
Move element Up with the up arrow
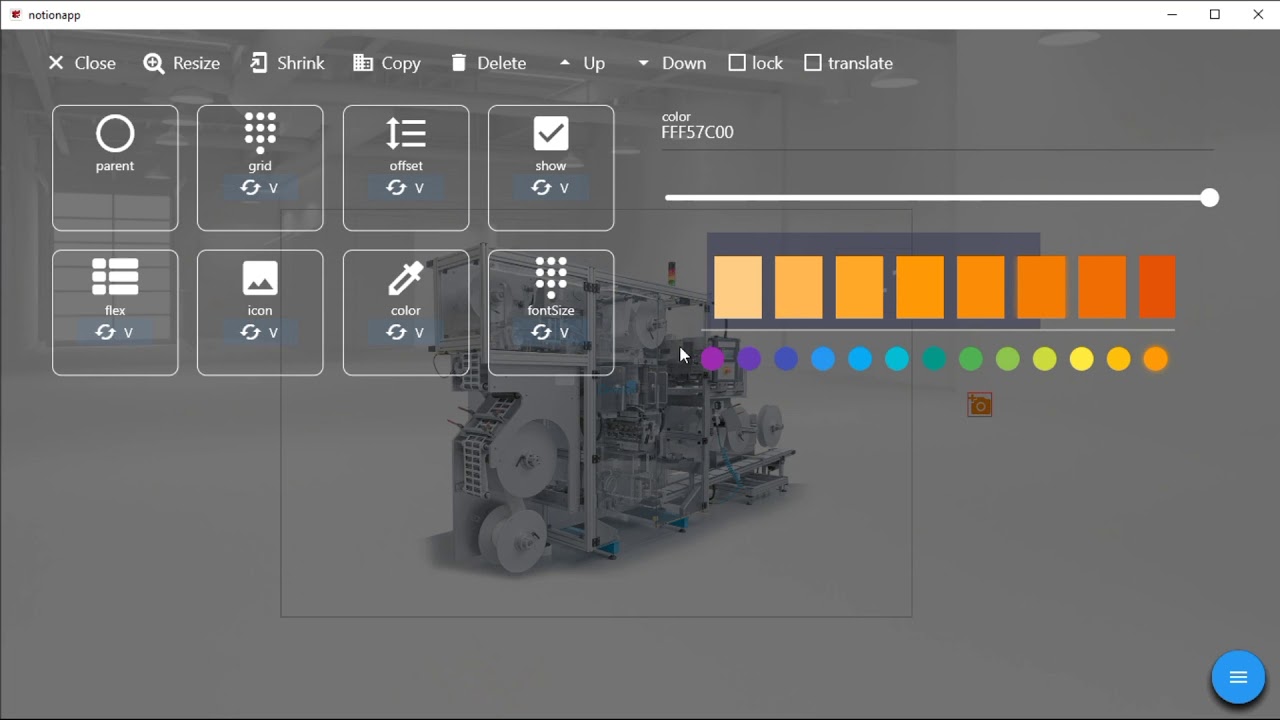click(x=565, y=63)
